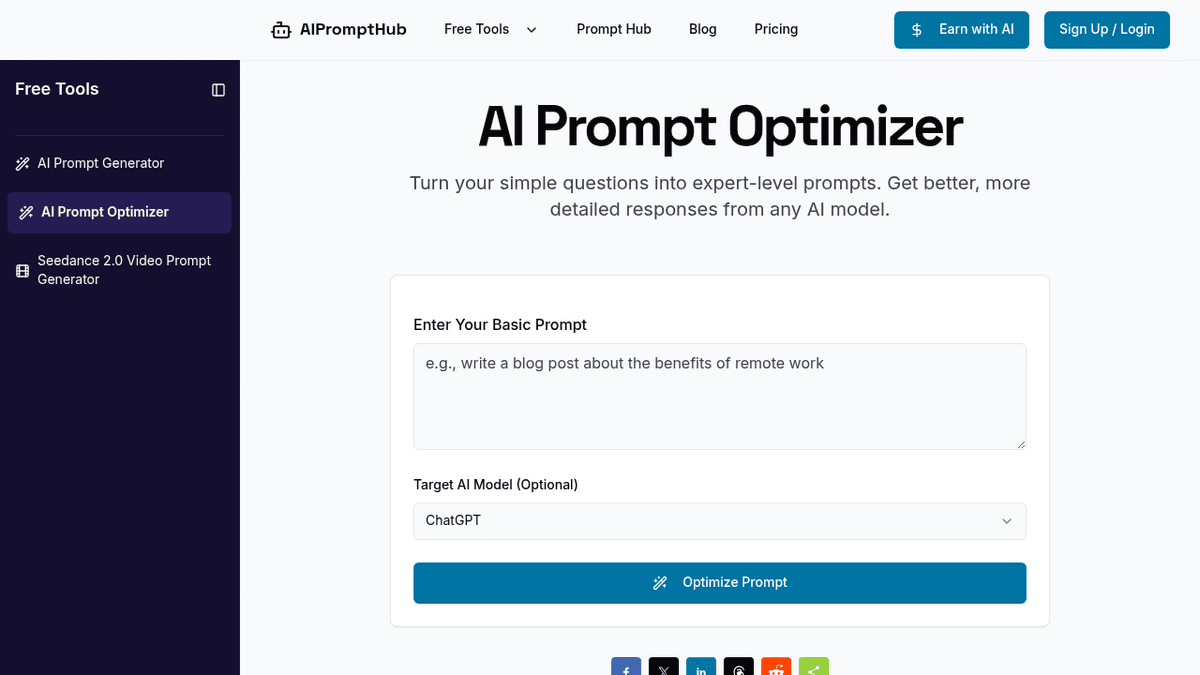Viewport: 1200px width, 675px height.
Task: Click the green general share icon
Action: 814,668
